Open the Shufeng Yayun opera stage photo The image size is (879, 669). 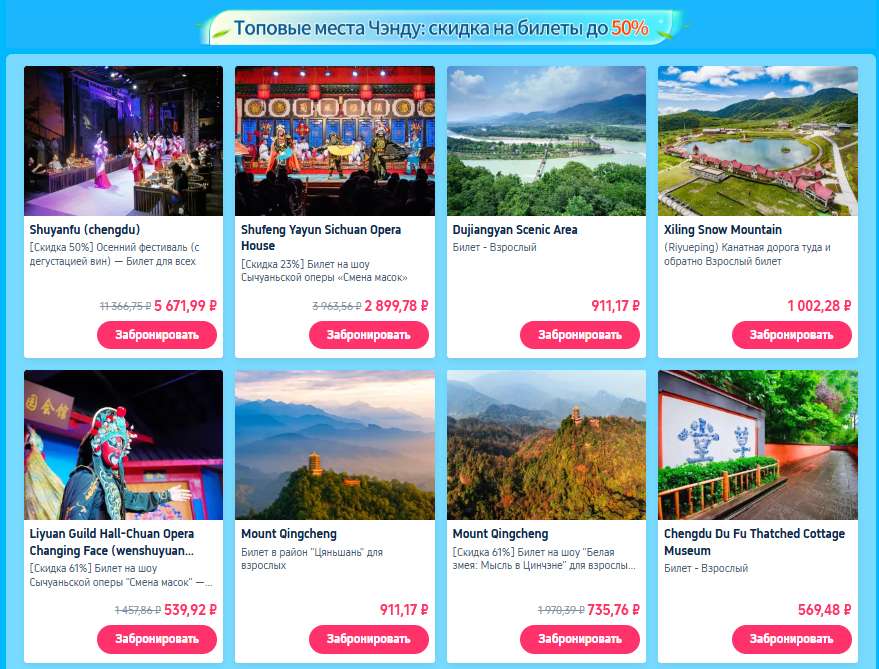tap(335, 141)
